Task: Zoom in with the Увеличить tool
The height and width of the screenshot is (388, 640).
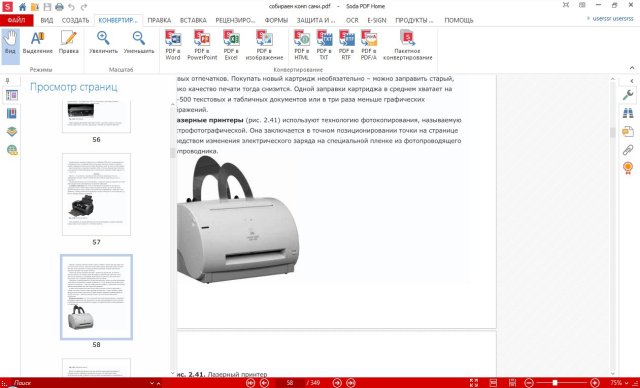Action: pos(103,42)
